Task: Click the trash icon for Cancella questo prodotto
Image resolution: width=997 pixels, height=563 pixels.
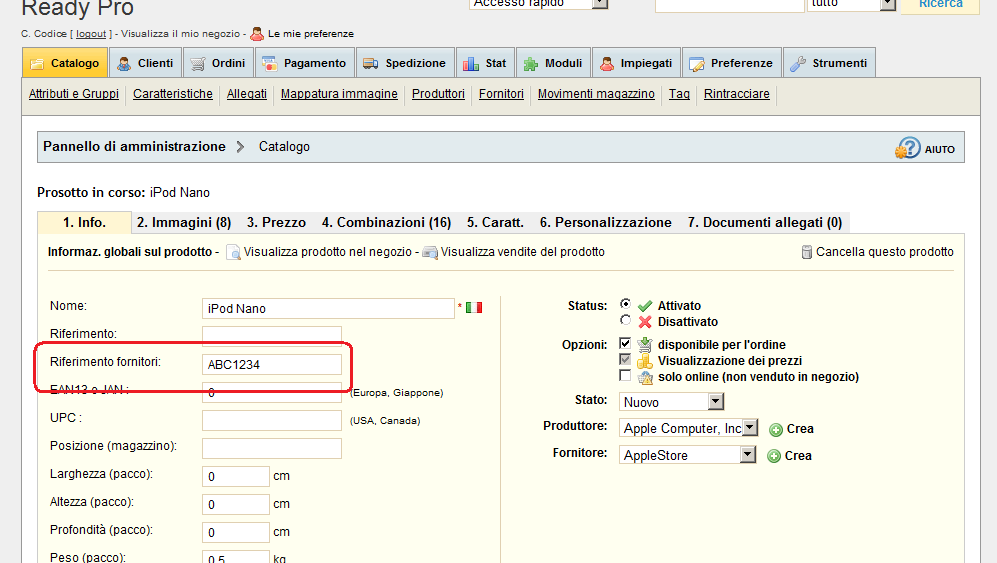Action: [x=806, y=252]
